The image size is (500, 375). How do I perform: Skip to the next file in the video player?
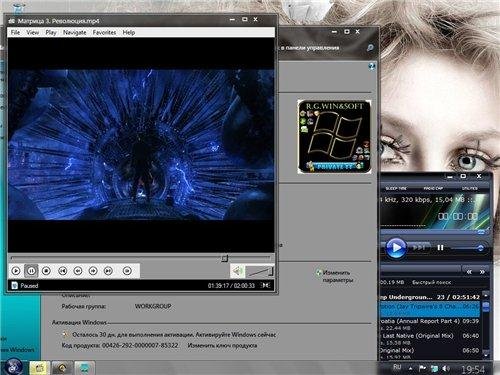coord(108,271)
